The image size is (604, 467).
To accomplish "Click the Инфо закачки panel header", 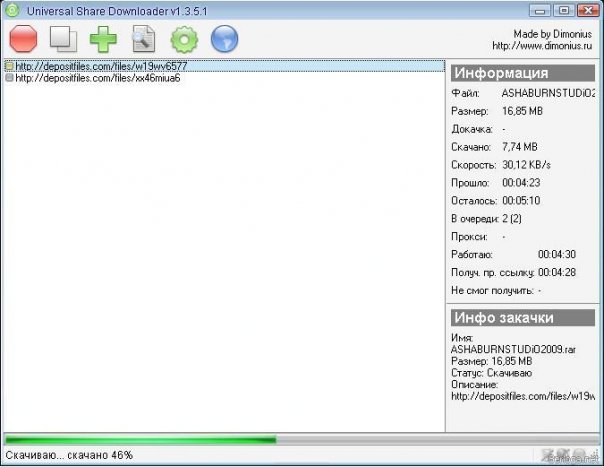I will [523, 318].
